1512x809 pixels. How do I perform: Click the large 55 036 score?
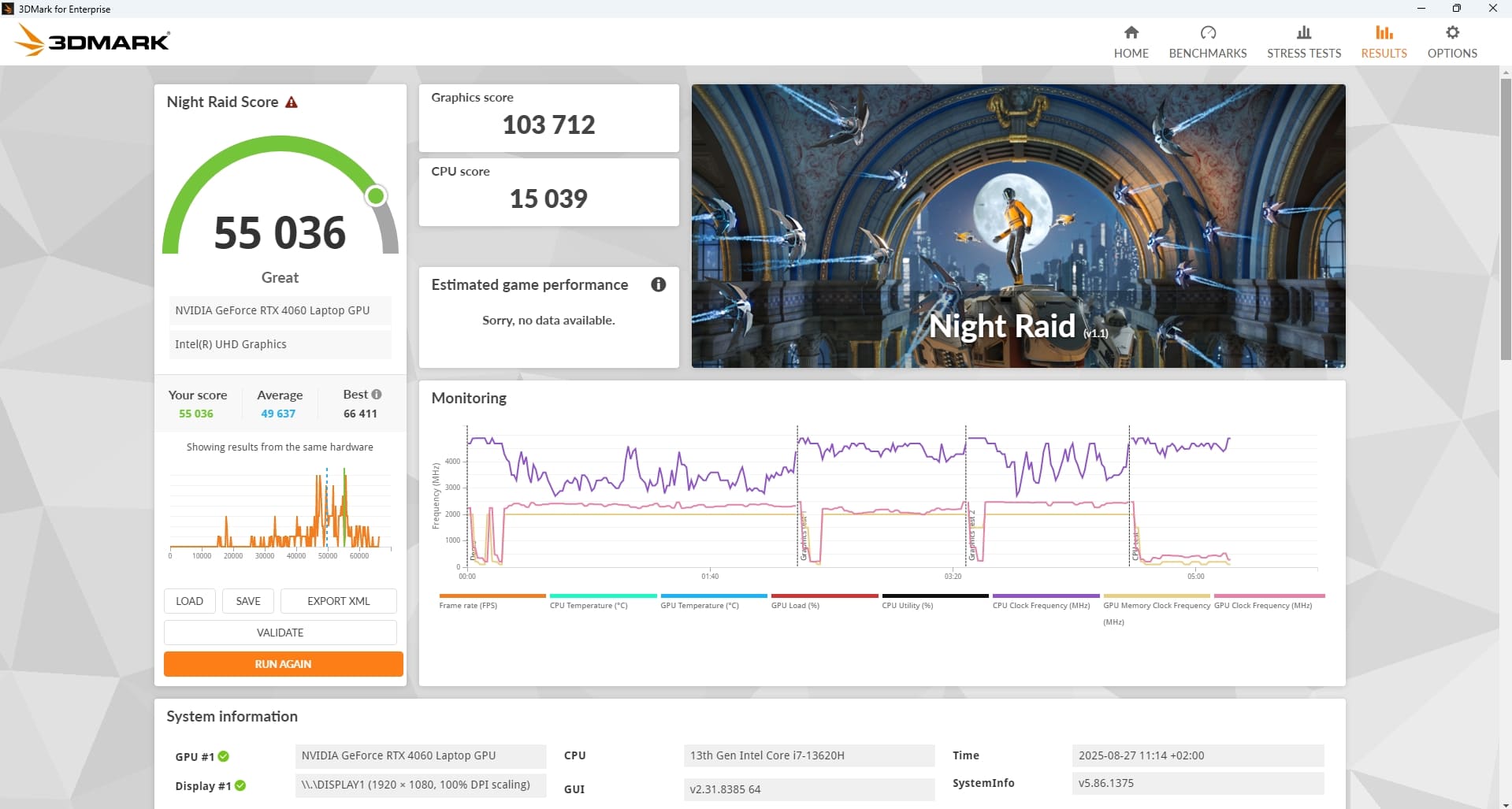coord(280,233)
